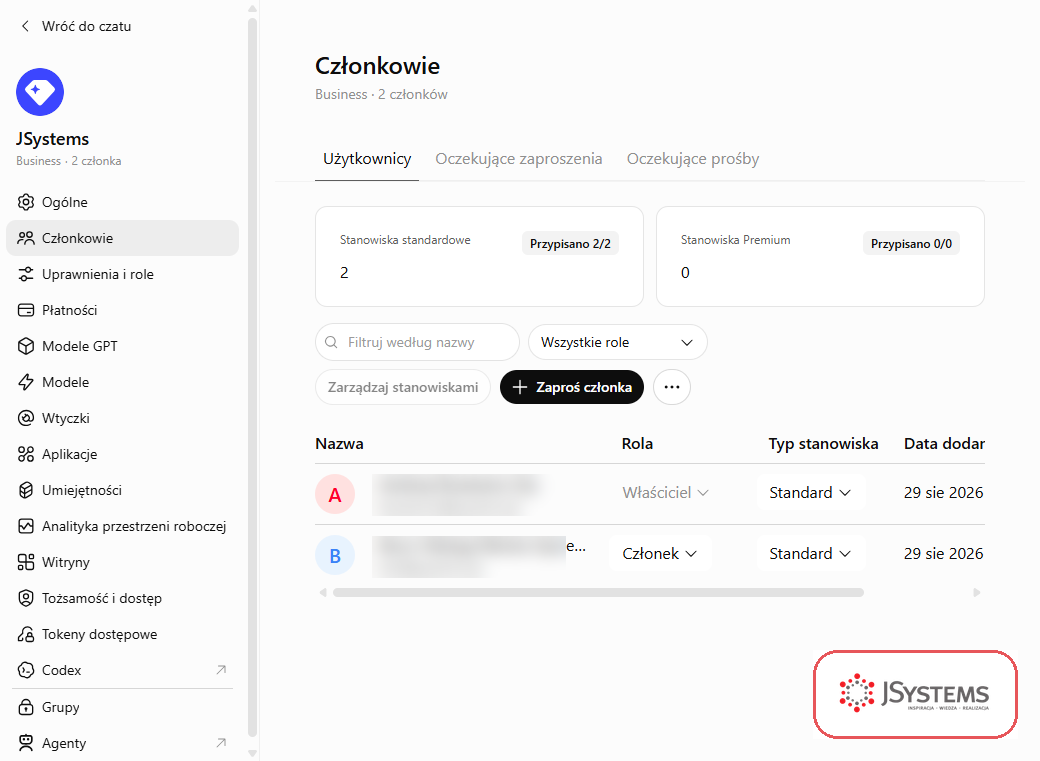Click the back arrow next to Wróć do czatu

click(x=25, y=26)
